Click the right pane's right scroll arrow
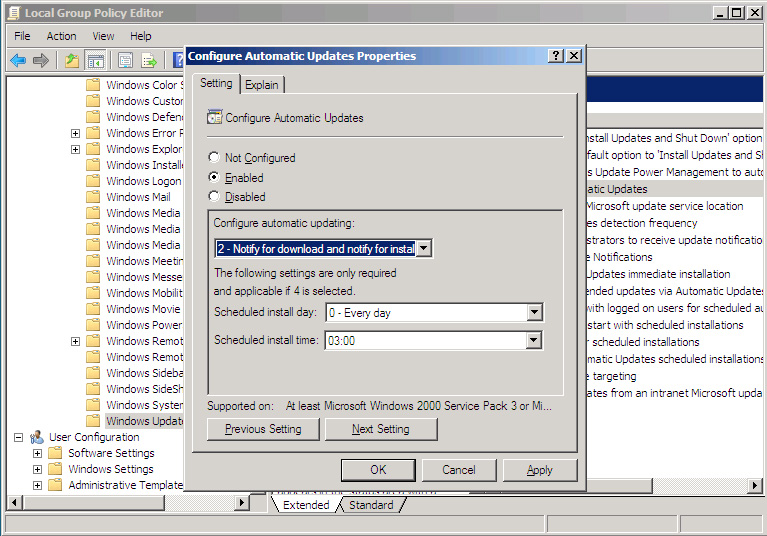 point(755,486)
